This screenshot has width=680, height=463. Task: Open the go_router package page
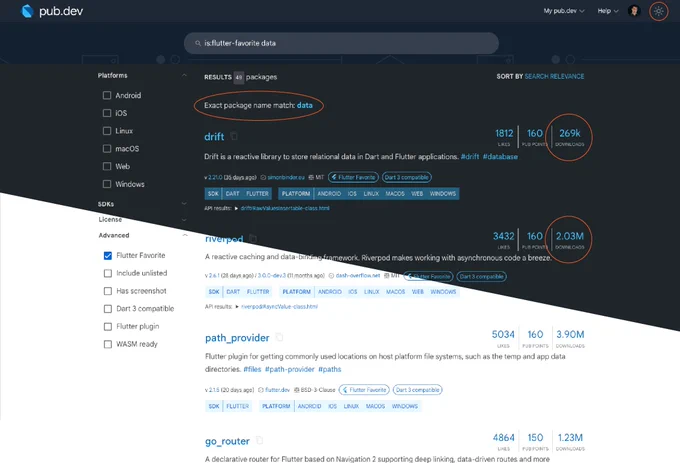point(227,441)
